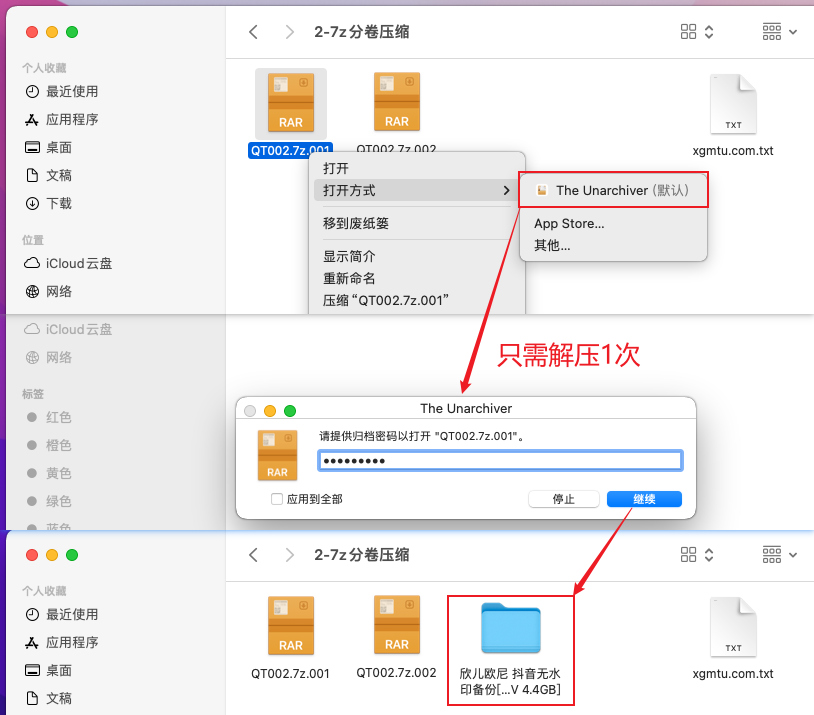Click the 继续 button in The Unarchiver
The height and width of the screenshot is (715, 814).
[644, 499]
